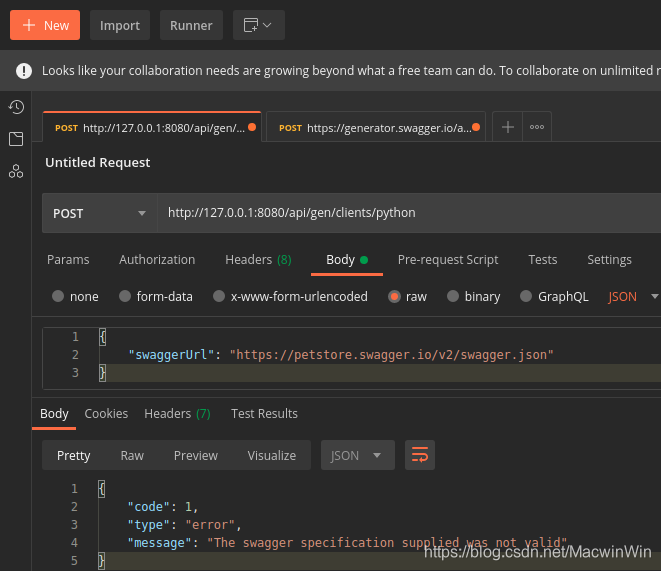The width and height of the screenshot is (661, 571).
Task: Switch to the Tests tab
Action: click(543, 260)
